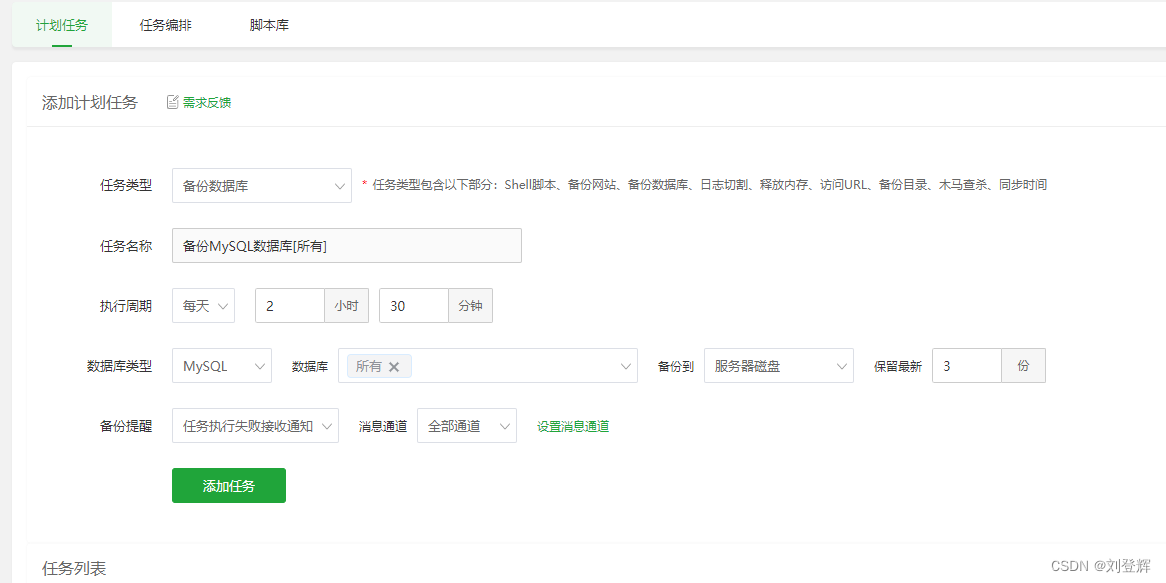Open the 数据库类型 MySQL dropdown
Image resolution: width=1166 pixels, height=583 pixels.
pos(222,366)
